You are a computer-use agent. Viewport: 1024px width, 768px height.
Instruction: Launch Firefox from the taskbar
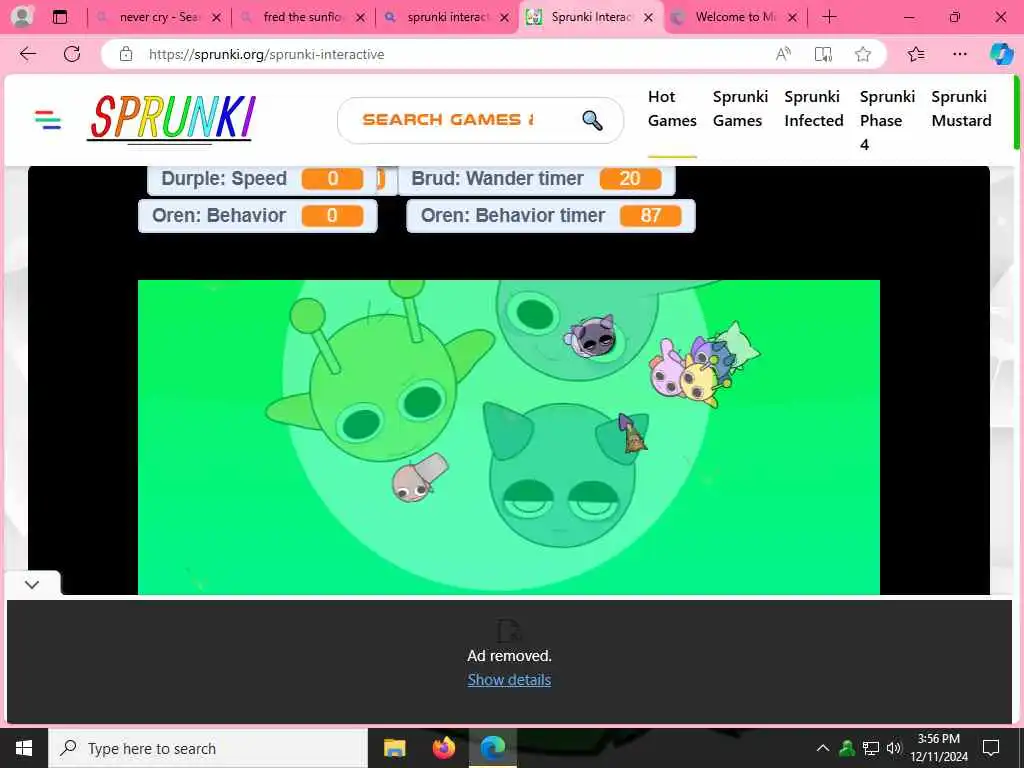click(444, 748)
